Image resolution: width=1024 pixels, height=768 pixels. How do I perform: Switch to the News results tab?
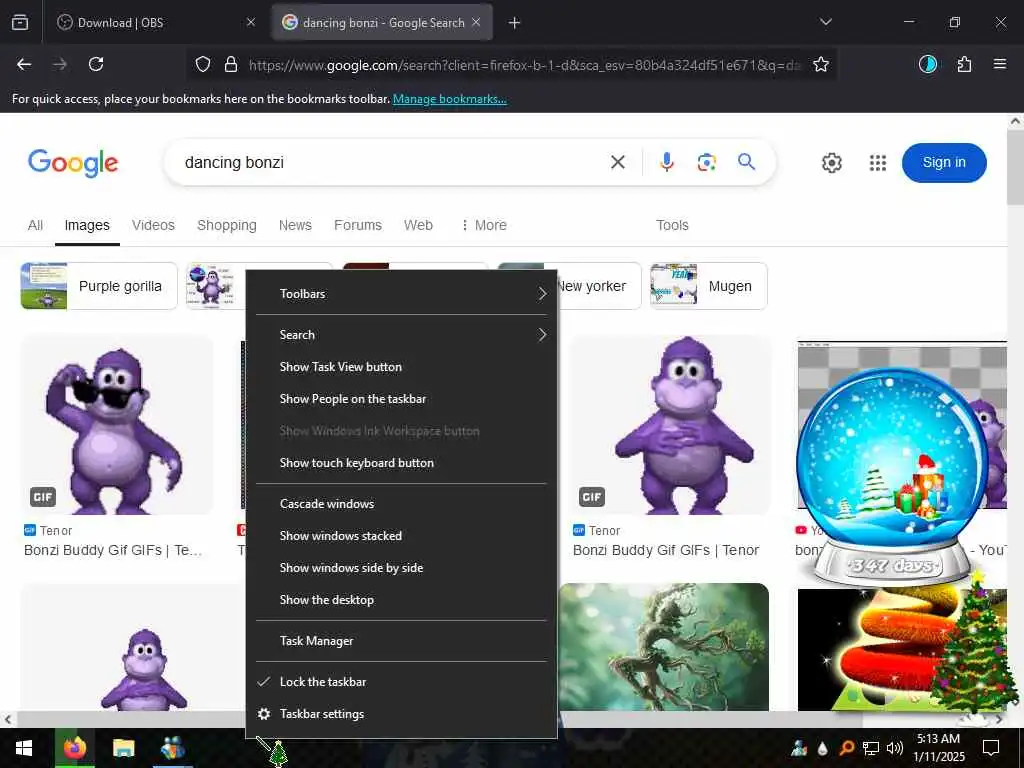[x=295, y=225]
